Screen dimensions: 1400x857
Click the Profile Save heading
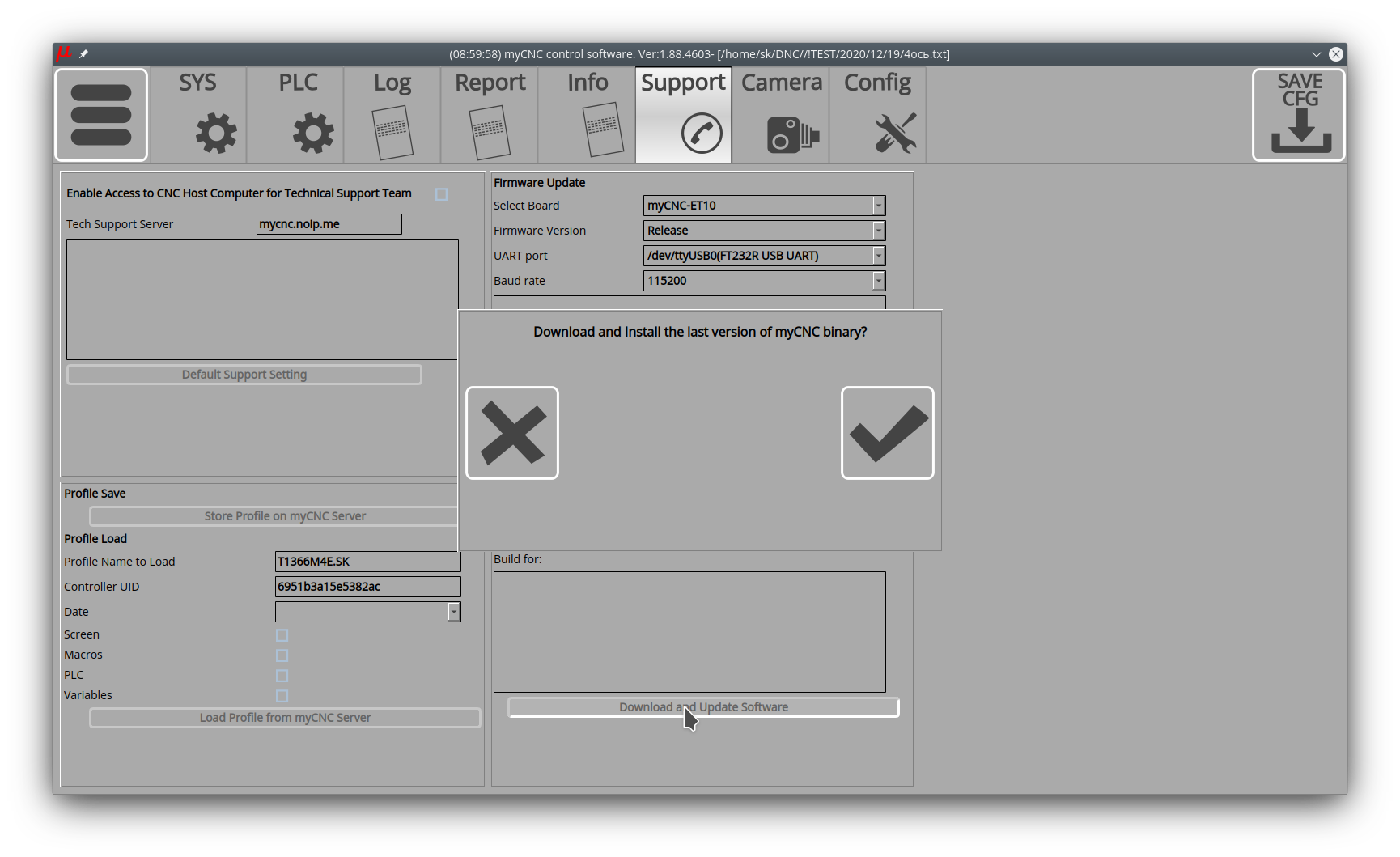(95, 494)
